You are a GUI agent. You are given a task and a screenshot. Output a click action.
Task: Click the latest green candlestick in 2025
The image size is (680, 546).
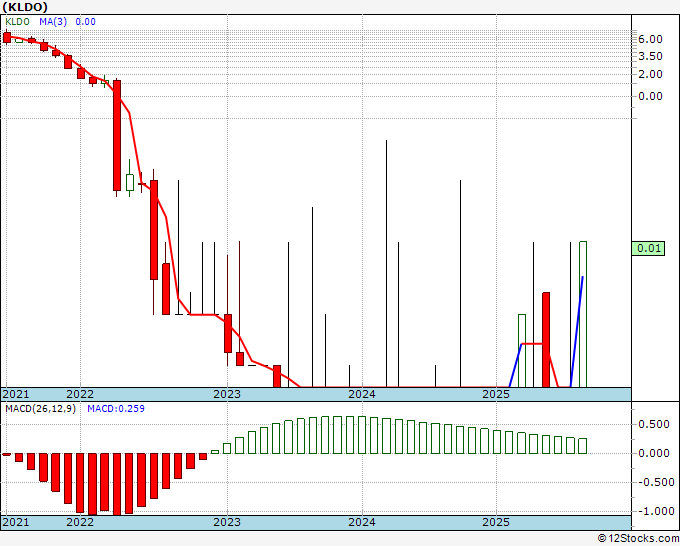[x=583, y=314]
